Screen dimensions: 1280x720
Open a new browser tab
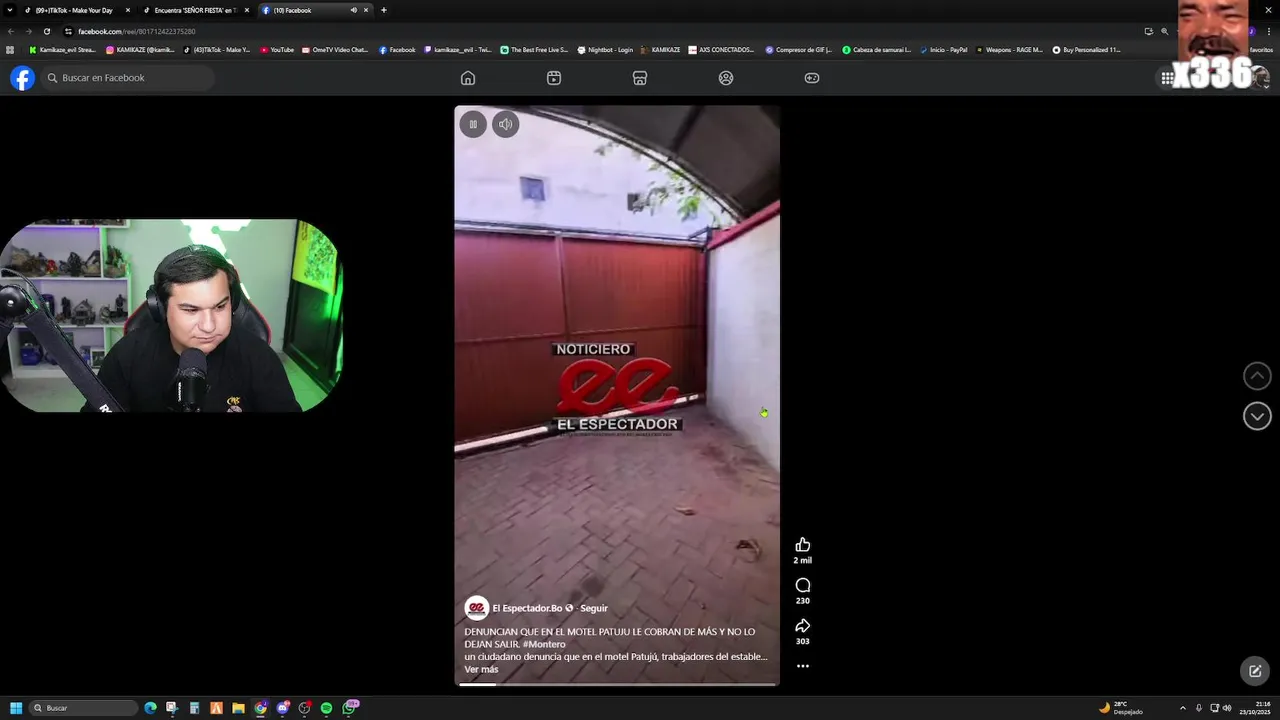384,10
